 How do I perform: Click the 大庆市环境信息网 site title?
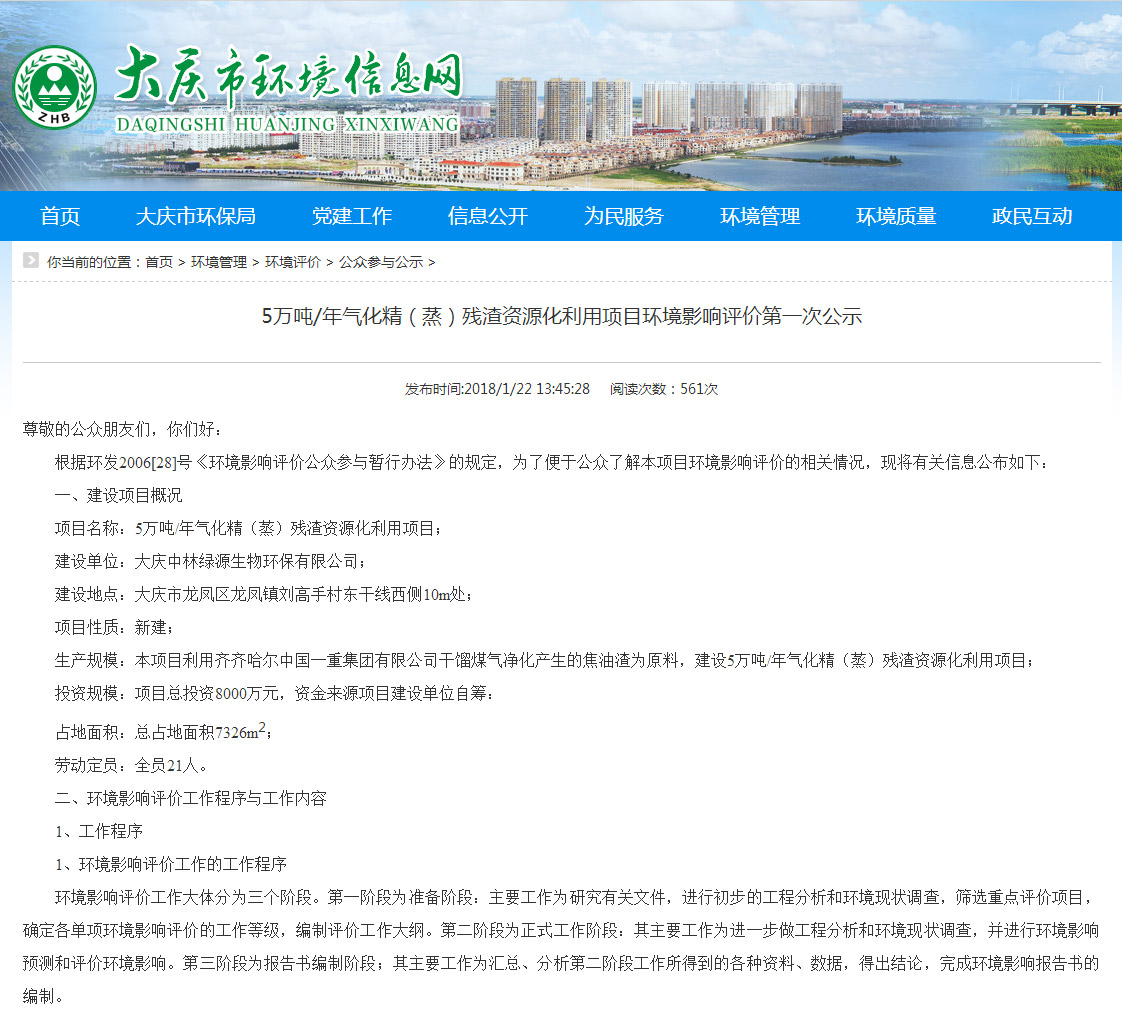[x=288, y=77]
